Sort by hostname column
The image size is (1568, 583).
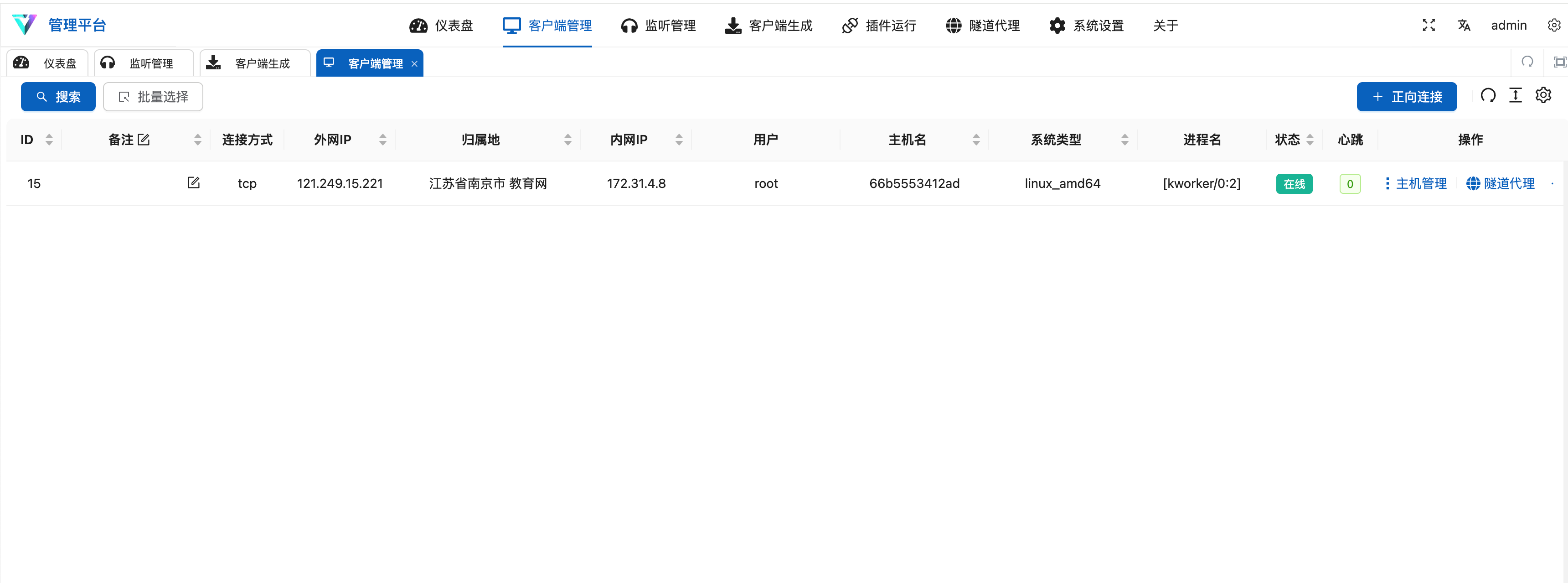(976, 140)
